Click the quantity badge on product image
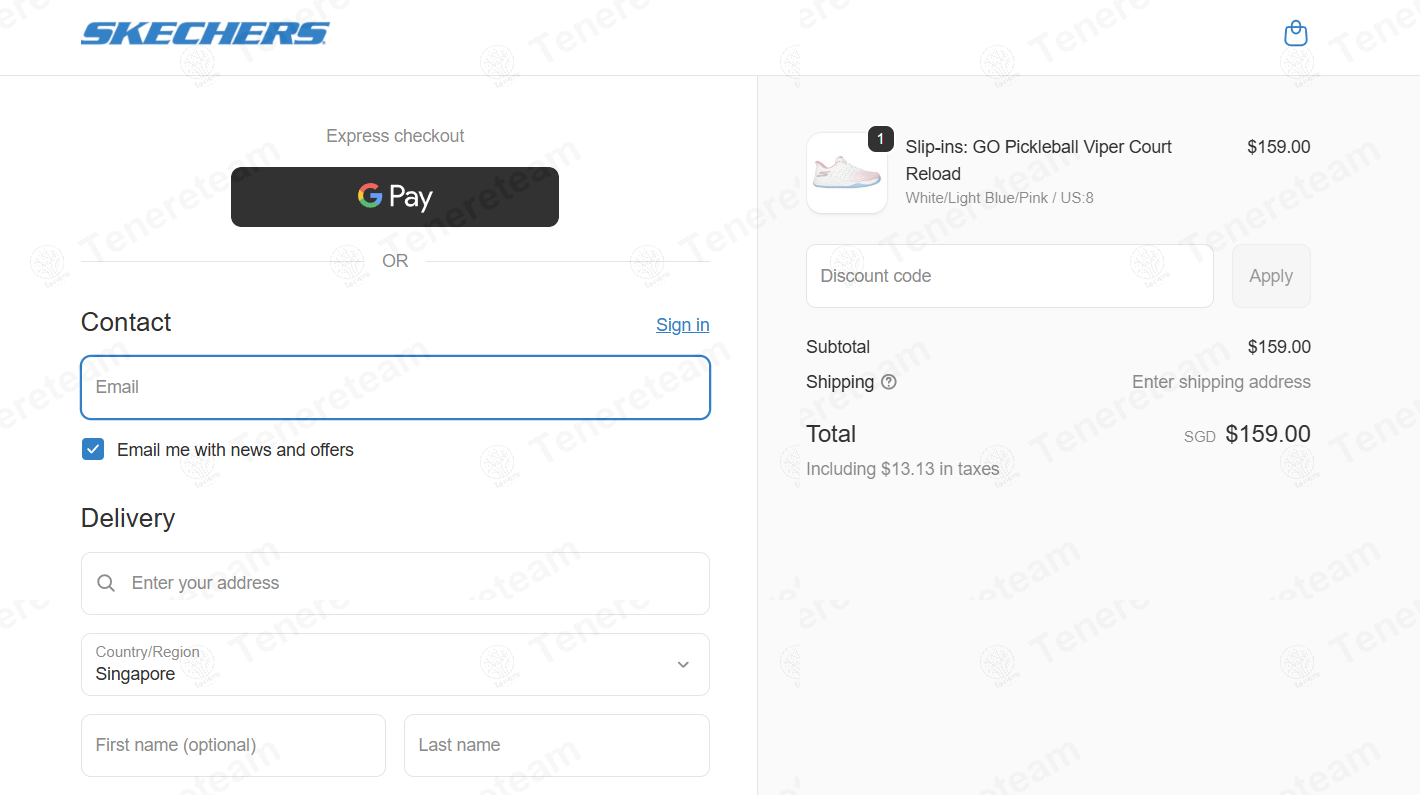Image resolution: width=1420 pixels, height=795 pixels. tap(880, 139)
